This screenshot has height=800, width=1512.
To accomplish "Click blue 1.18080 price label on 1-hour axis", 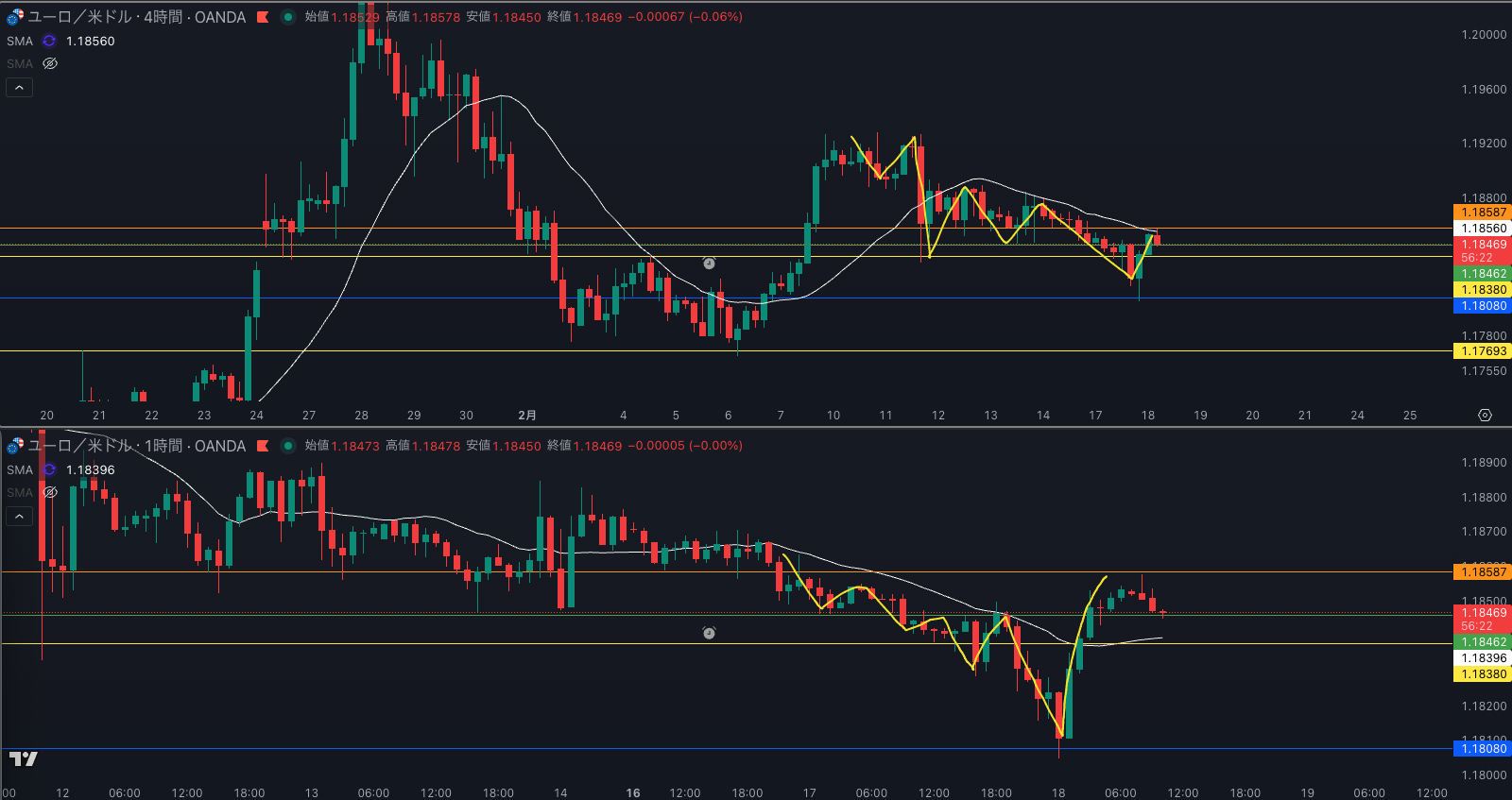I will tap(1483, 749).
